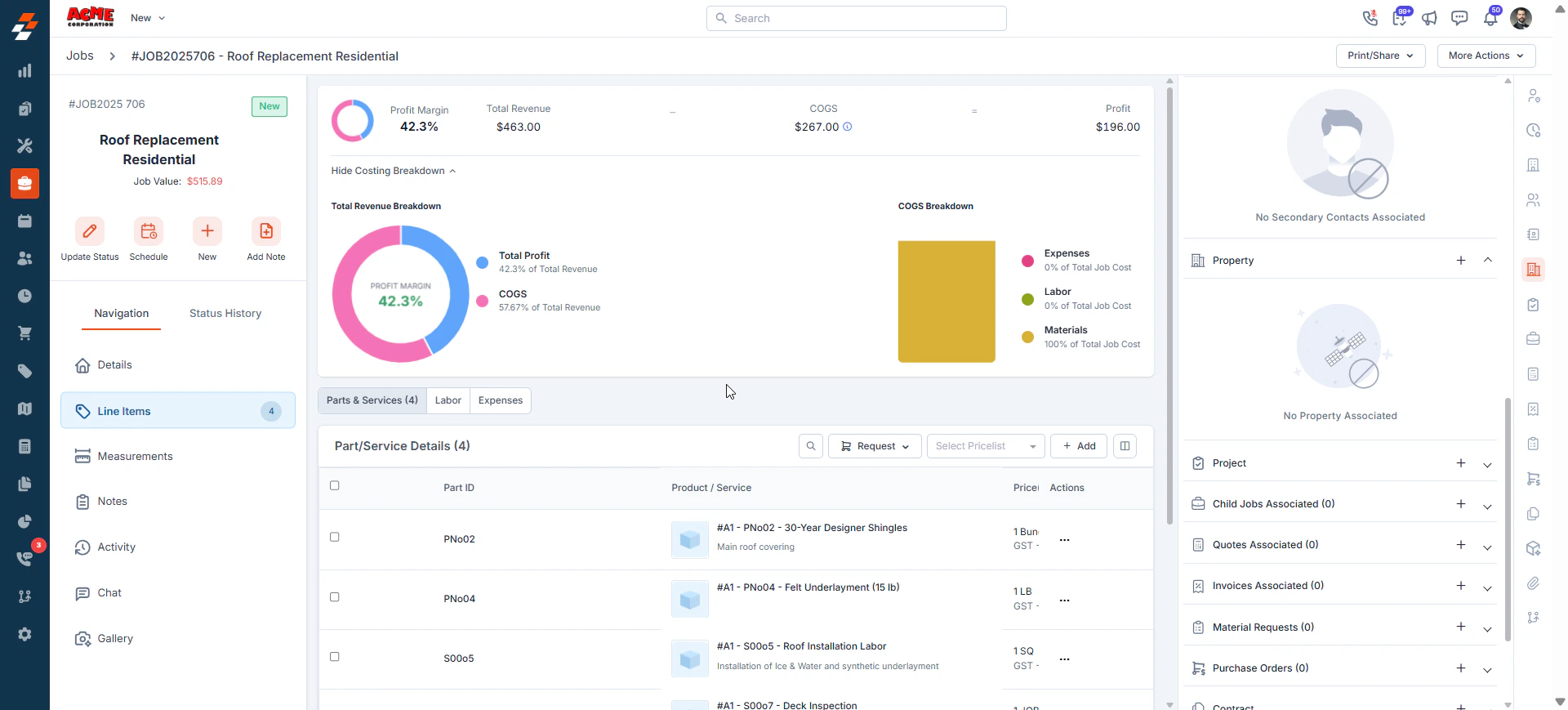The height and width of the screenshot is (710, 1568).
Task: Open actions menu for PNo02 row
Action: click(x=1064, y=540)
